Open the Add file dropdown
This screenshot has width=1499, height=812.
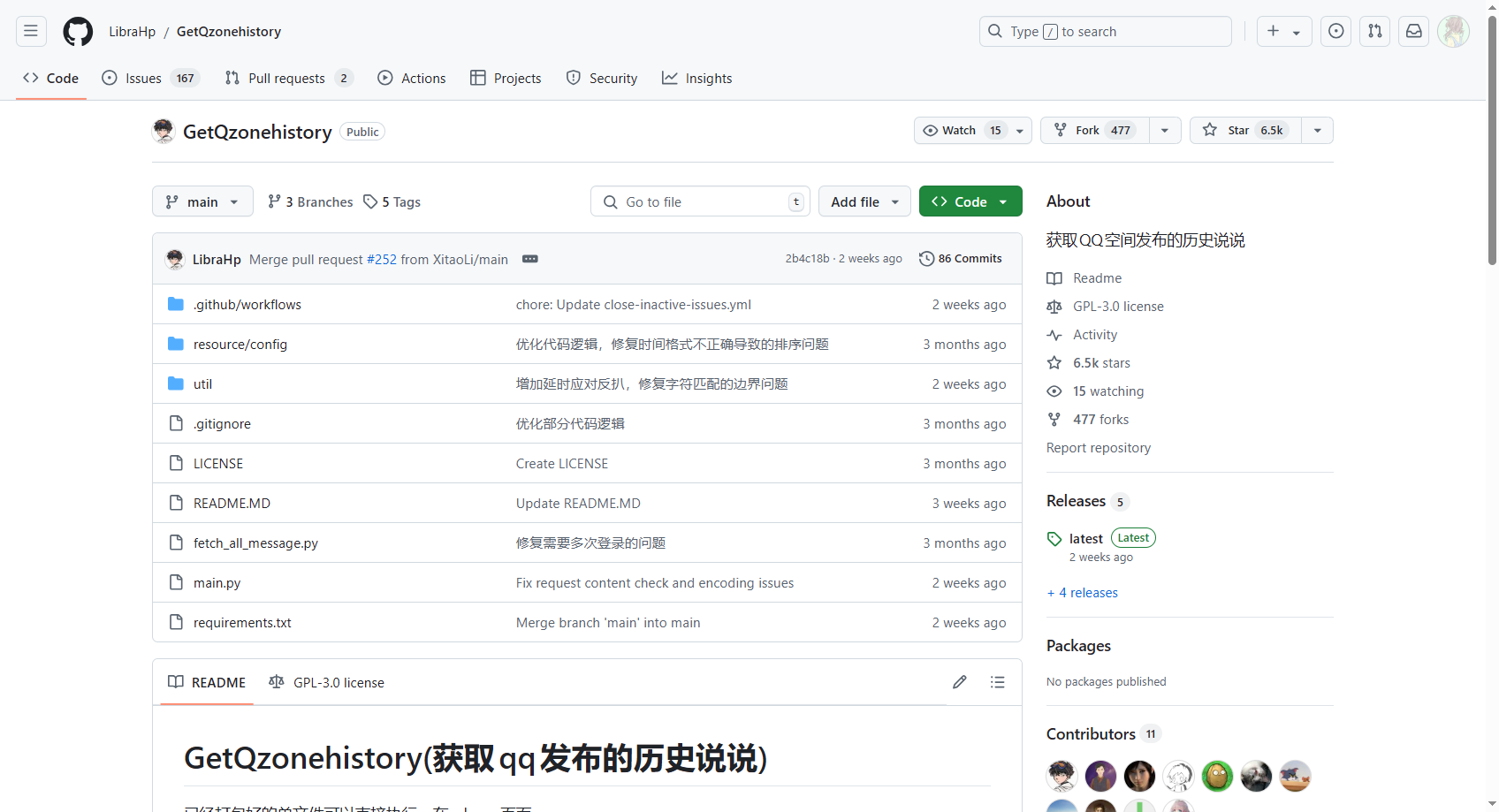click(864, 201)
